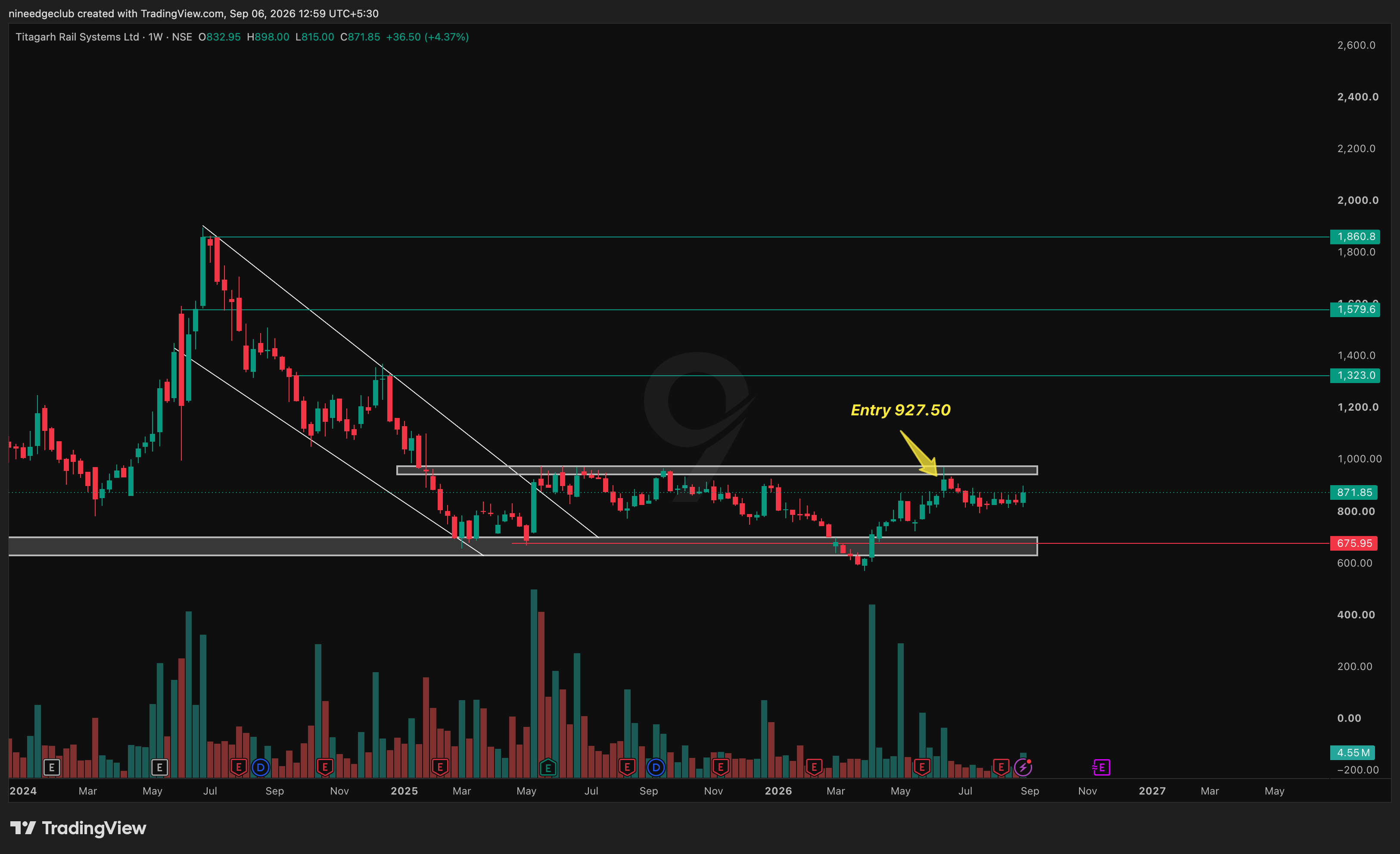Click the red E earnings marker near August 2026
This screenshot has width=1400, height=854.
point(1001,768)
